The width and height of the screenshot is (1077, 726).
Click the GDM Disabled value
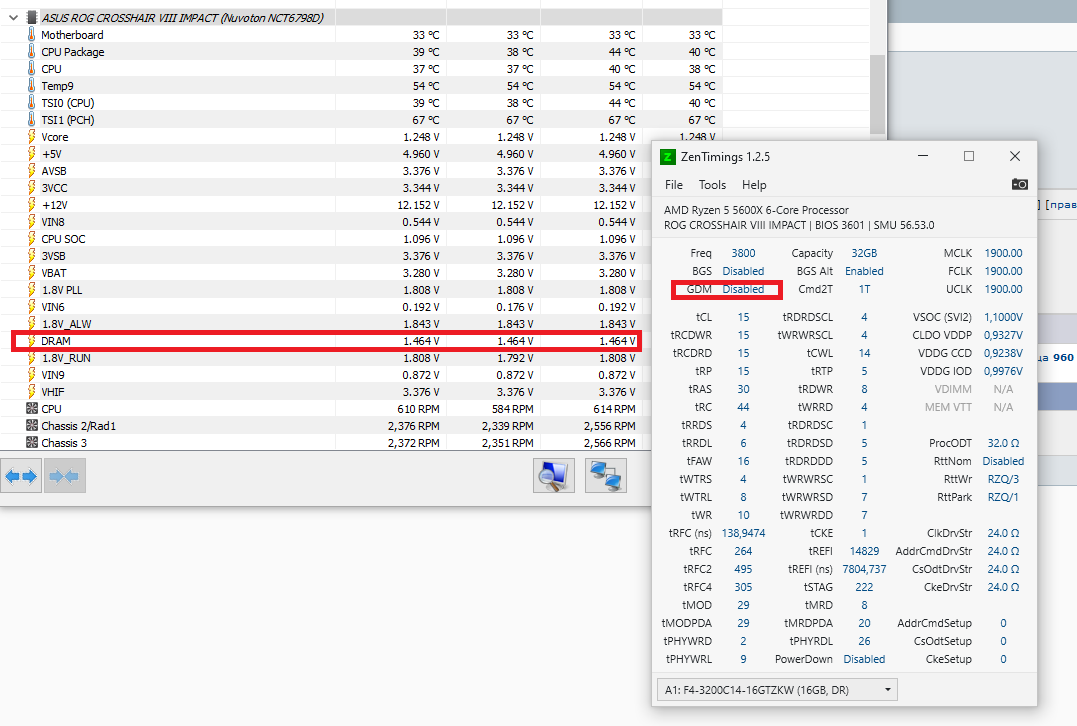(x=743, y=289)
